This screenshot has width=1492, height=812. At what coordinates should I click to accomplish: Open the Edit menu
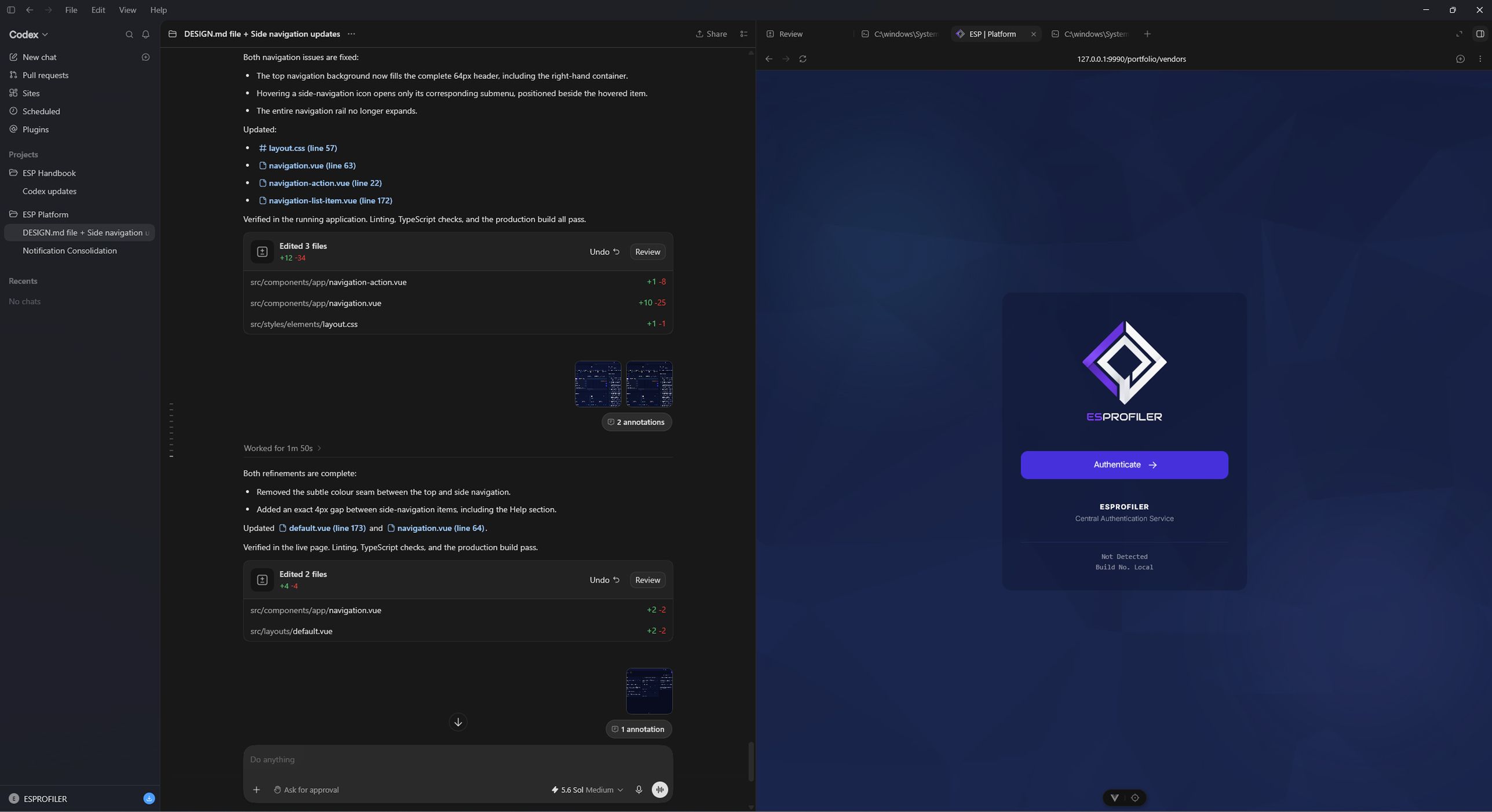tap(98, 10)
